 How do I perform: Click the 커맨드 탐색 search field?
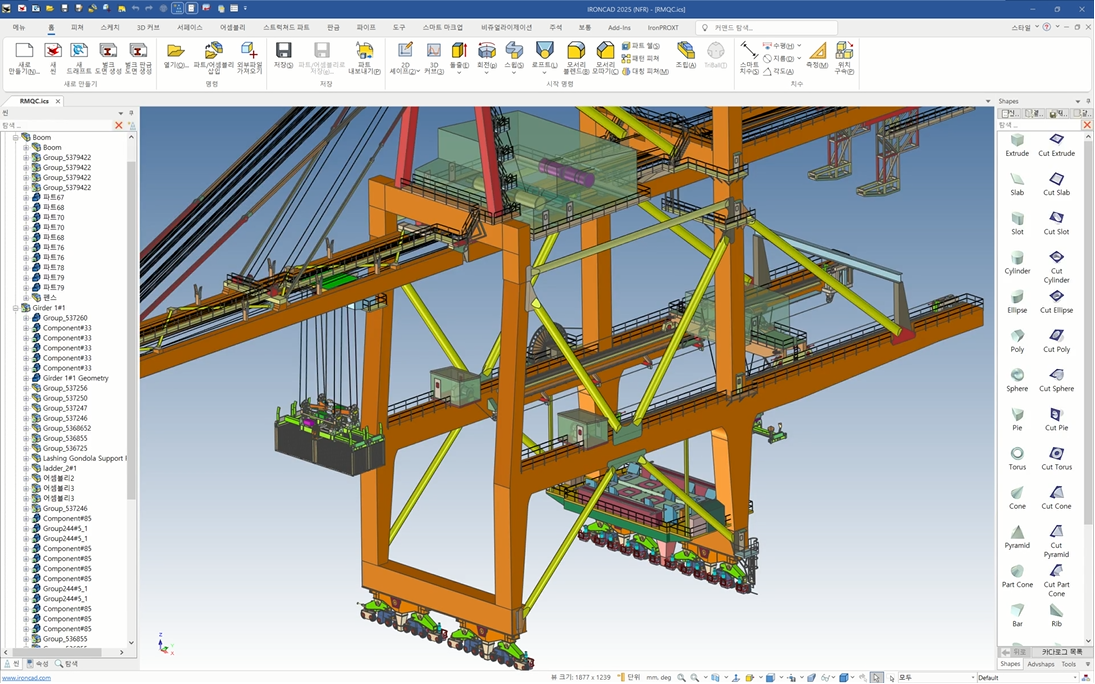770,28
